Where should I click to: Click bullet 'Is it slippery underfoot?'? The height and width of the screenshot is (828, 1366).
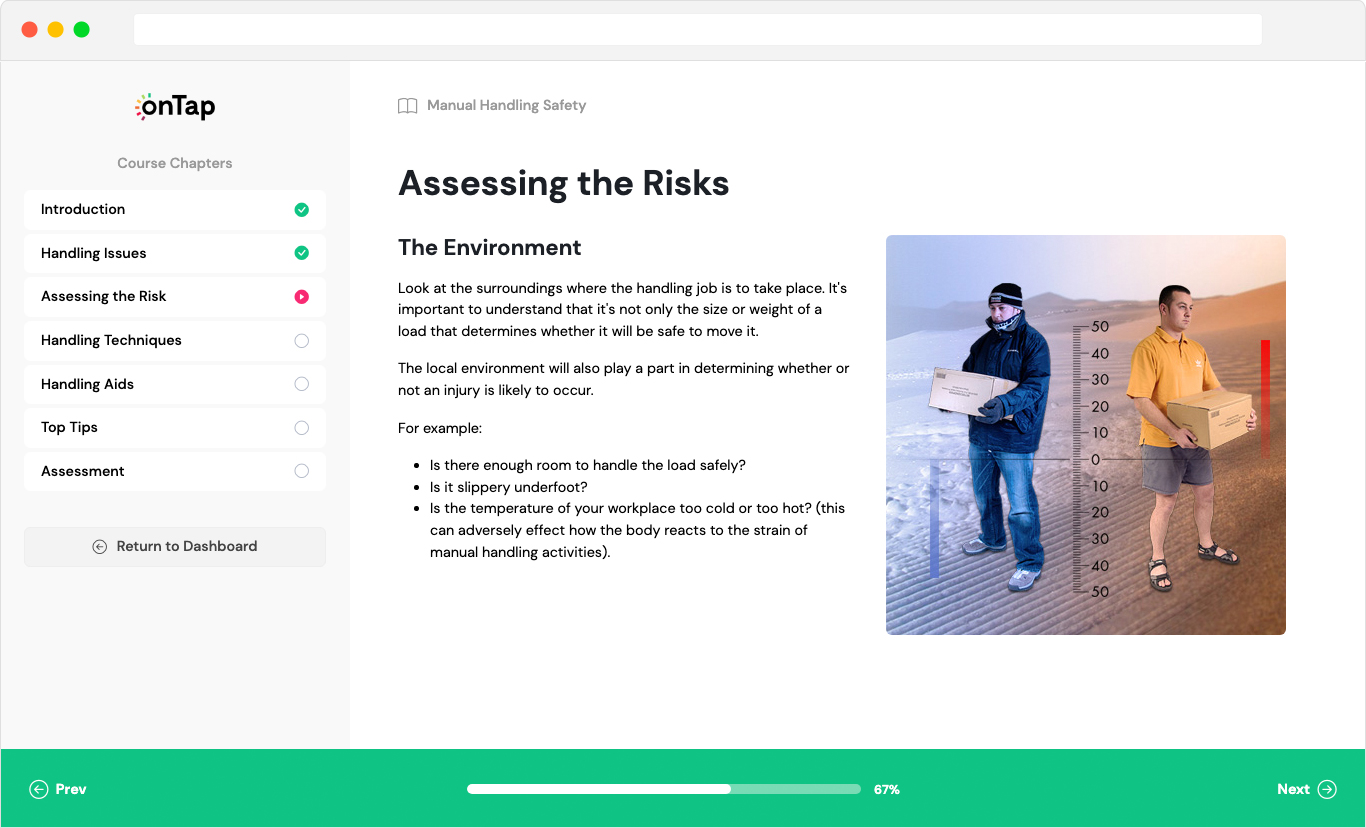(509, 487)
